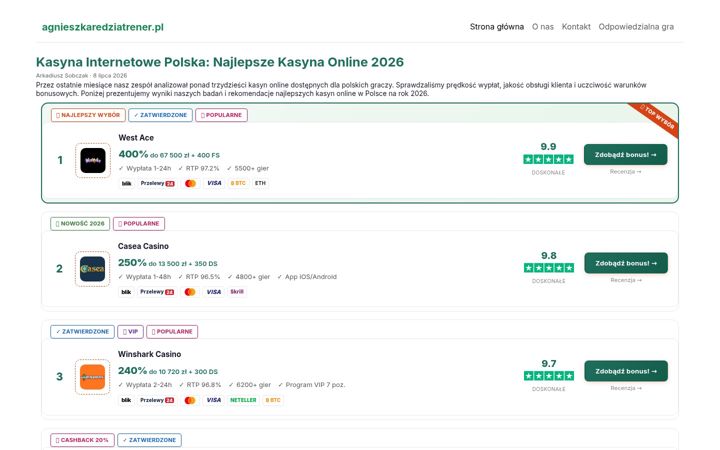The width and height of the screenshot is (720, 450).
Task: Click the Casea Casino logo
Action: point(92,269)
